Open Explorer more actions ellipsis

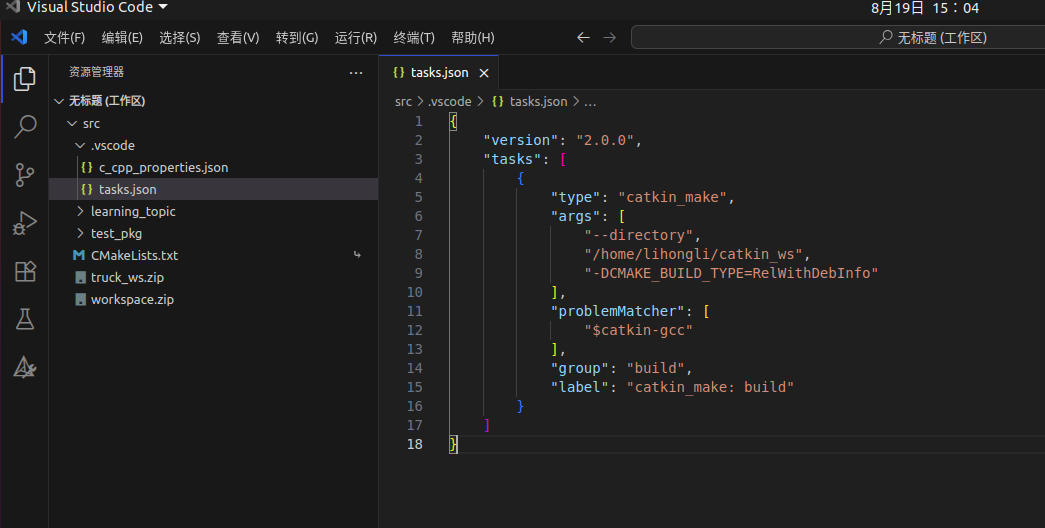coord(356,73)
